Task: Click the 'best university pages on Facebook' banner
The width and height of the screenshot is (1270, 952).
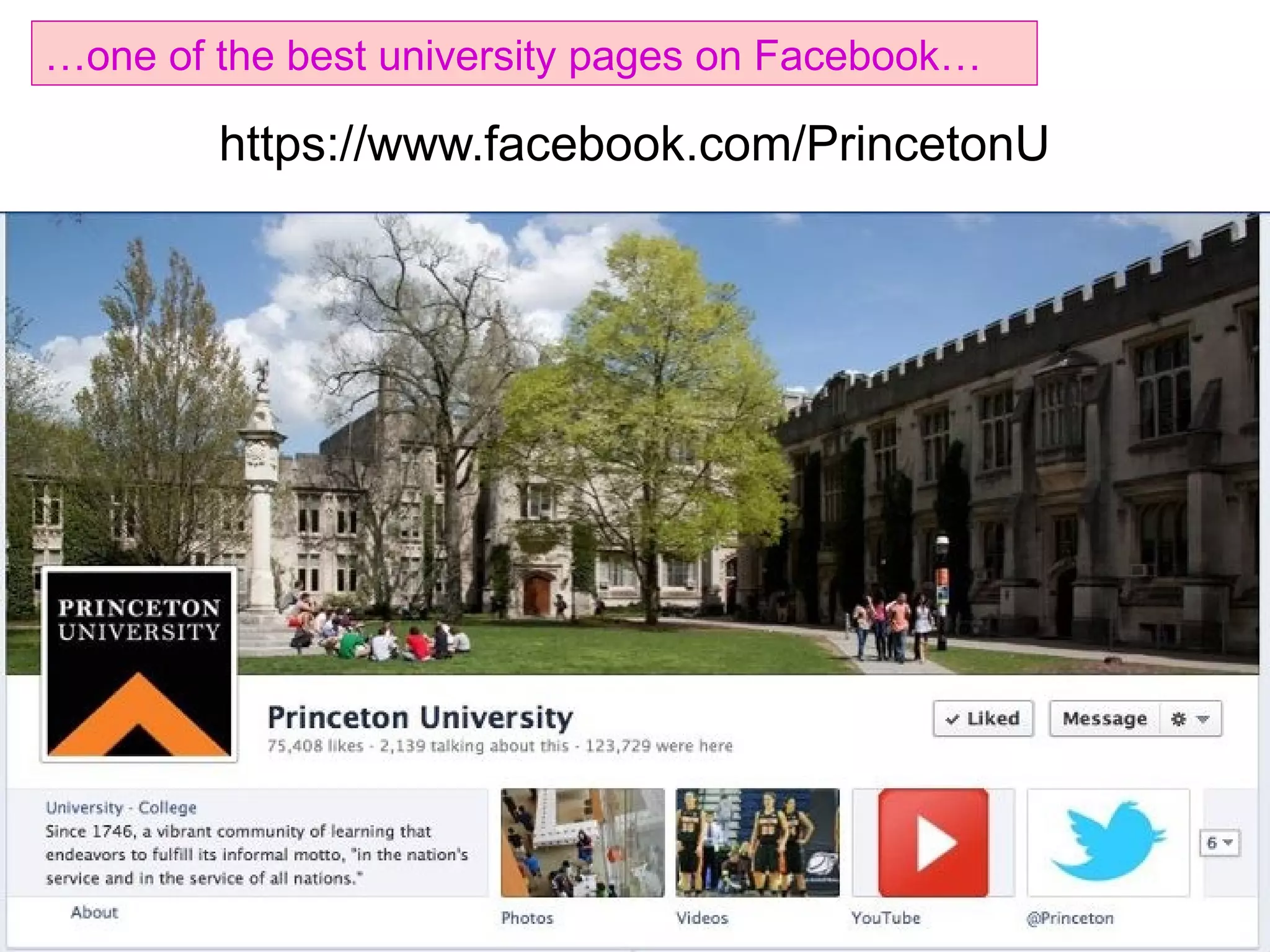Action: [534, 53]
